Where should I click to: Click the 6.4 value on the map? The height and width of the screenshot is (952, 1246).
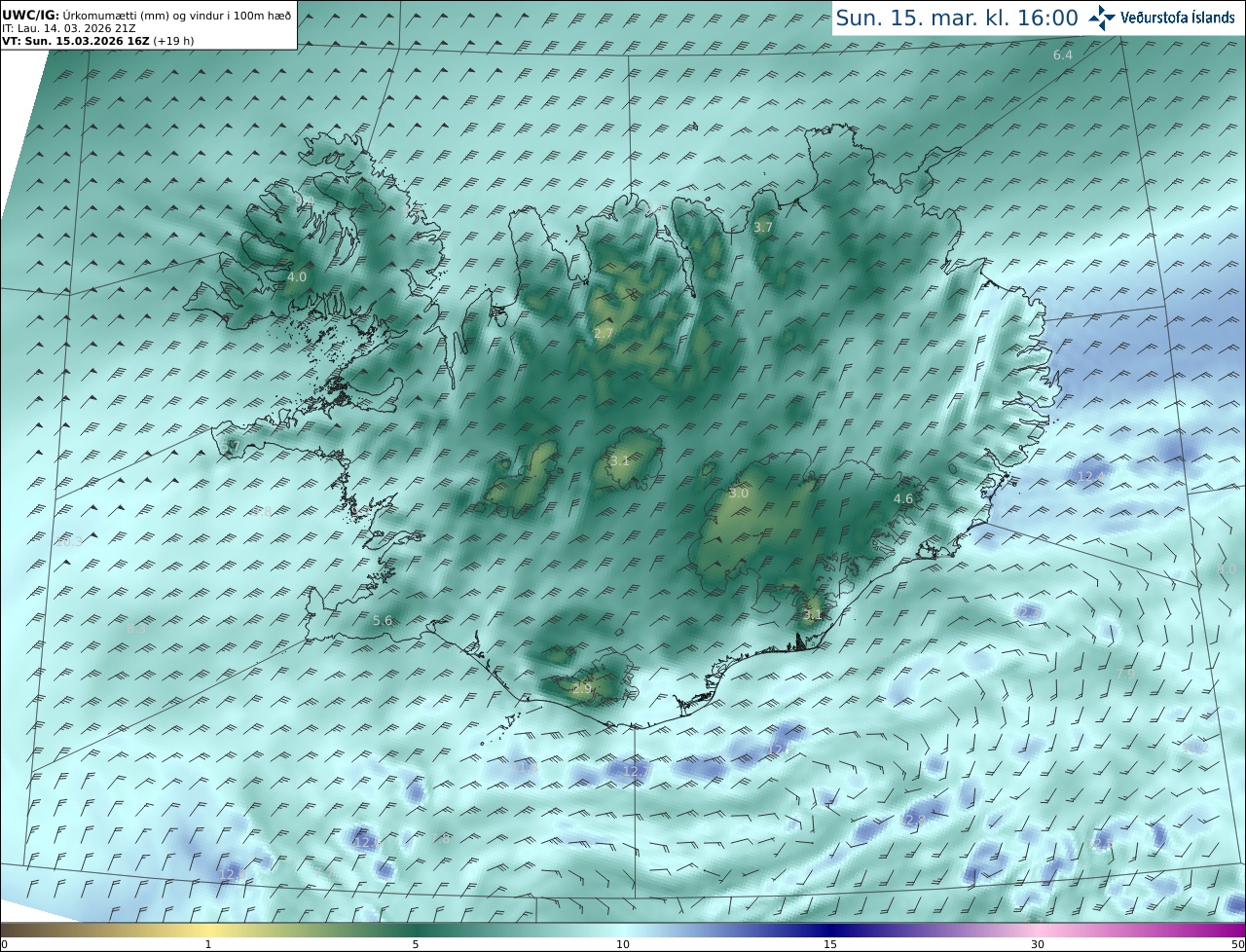coord(1063,55)
